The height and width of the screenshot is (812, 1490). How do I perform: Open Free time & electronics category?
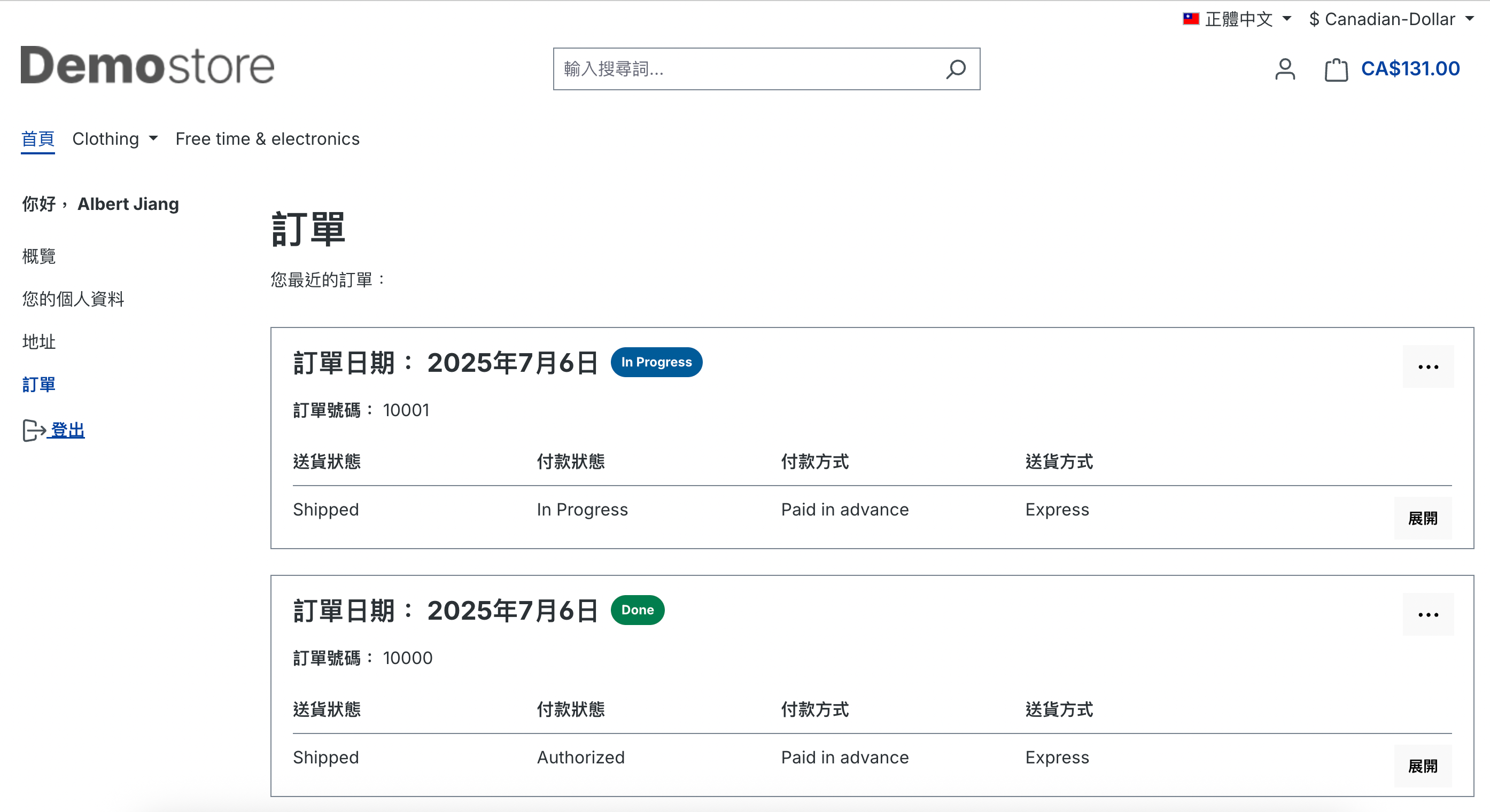pos(267,139)
